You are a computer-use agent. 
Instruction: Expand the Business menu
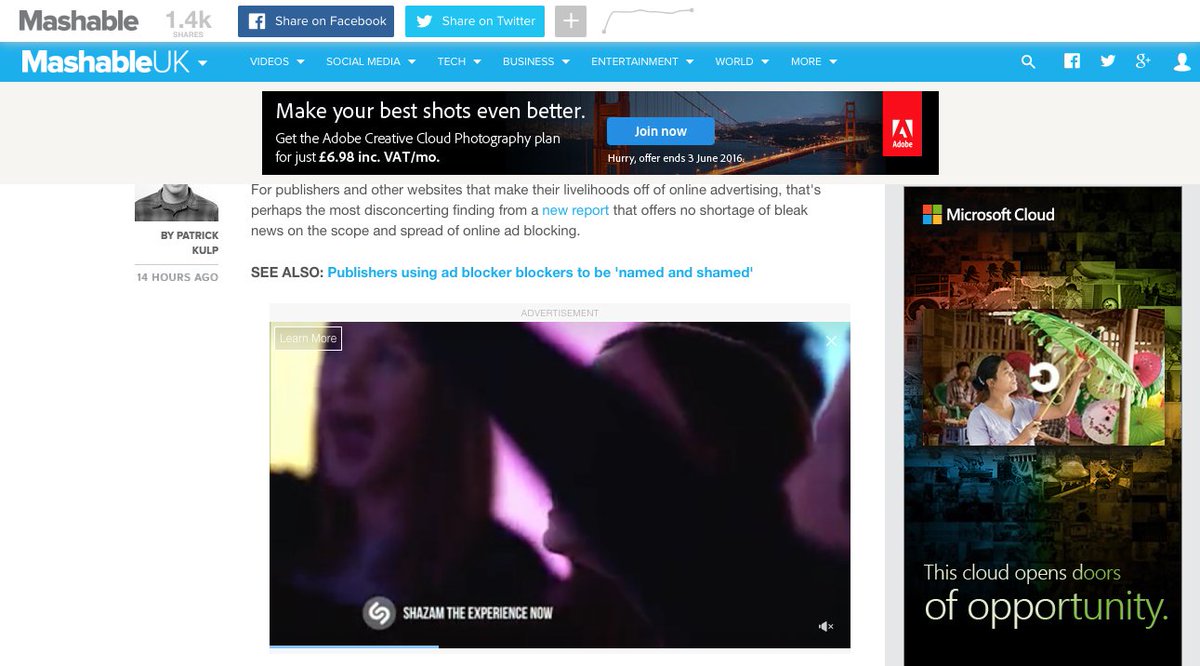pos(536,62)
